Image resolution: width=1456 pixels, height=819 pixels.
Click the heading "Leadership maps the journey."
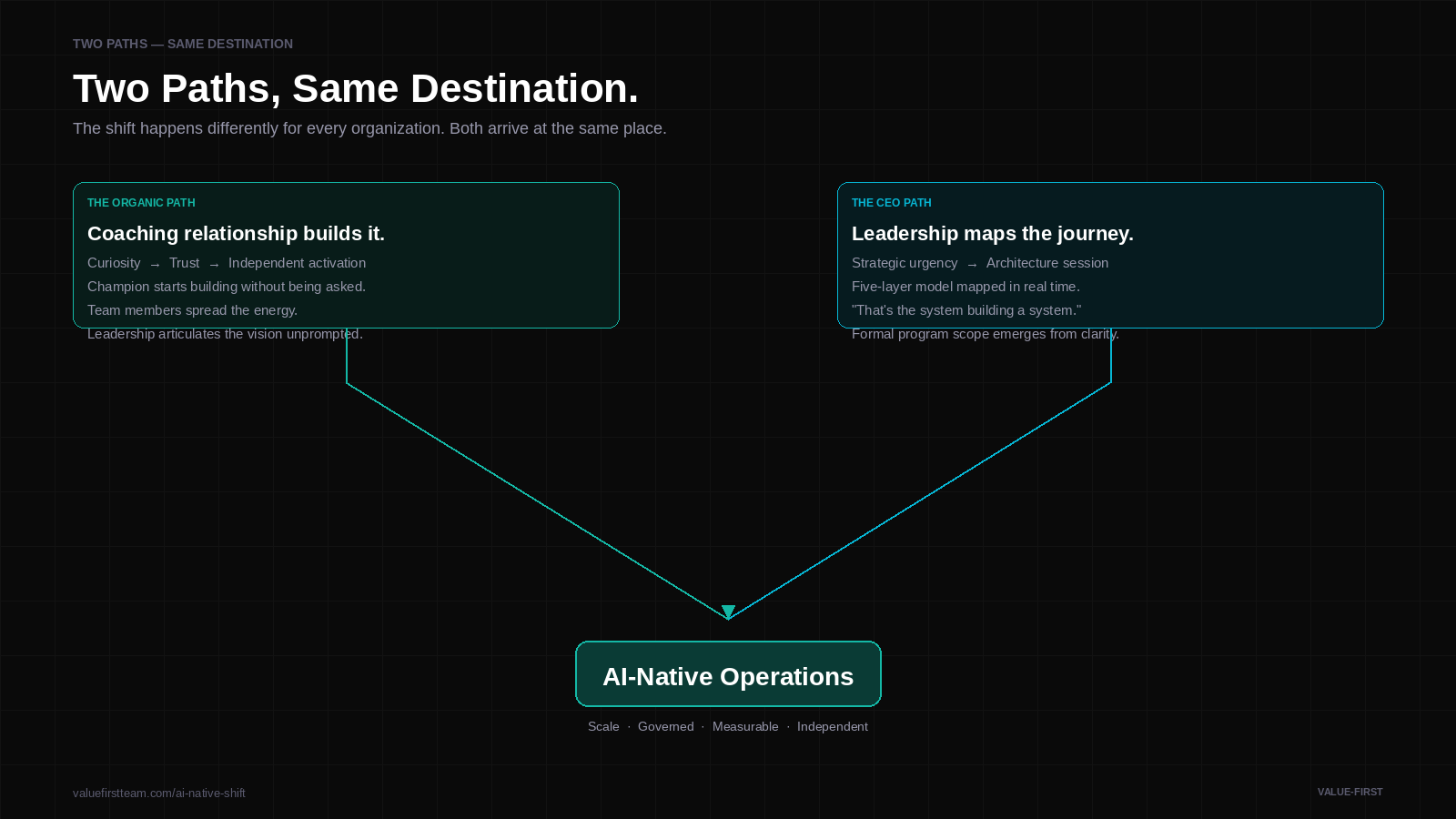[x=992, y=234]
